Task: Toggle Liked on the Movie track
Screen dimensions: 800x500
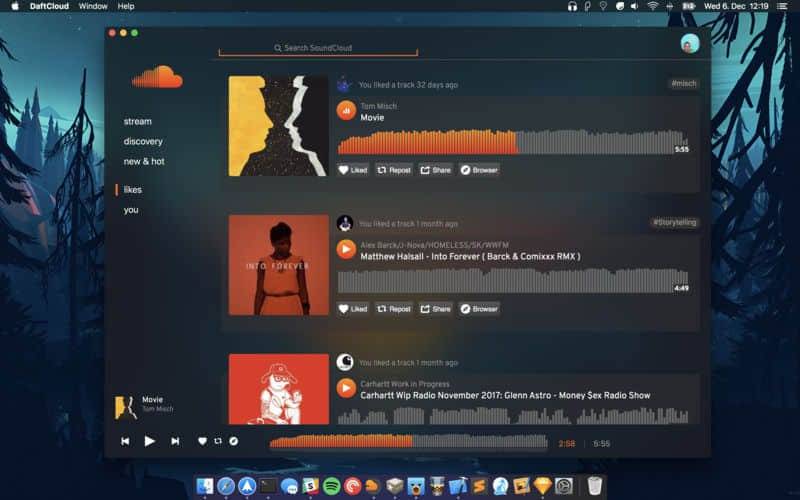Action: click(353, 170)
